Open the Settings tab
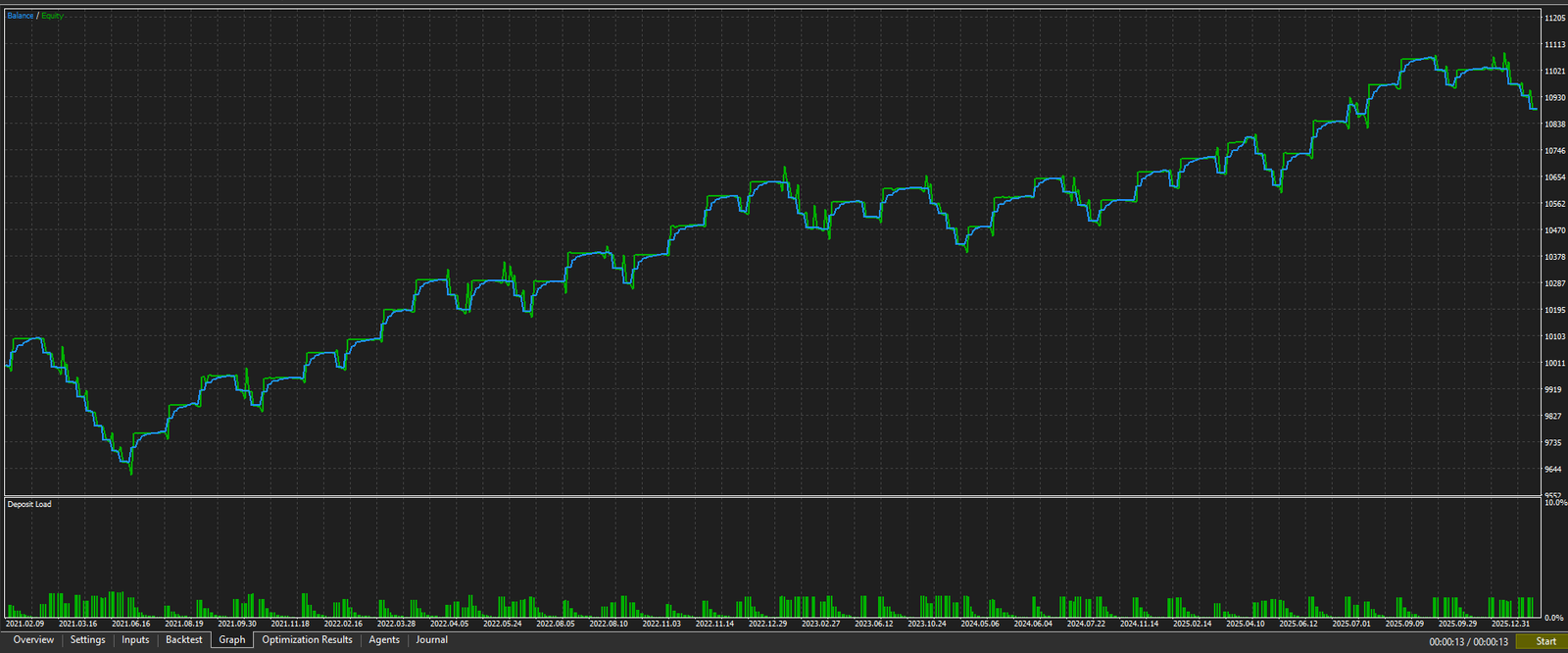This screenshot has height=653, width=1568. tap(87, 640)
